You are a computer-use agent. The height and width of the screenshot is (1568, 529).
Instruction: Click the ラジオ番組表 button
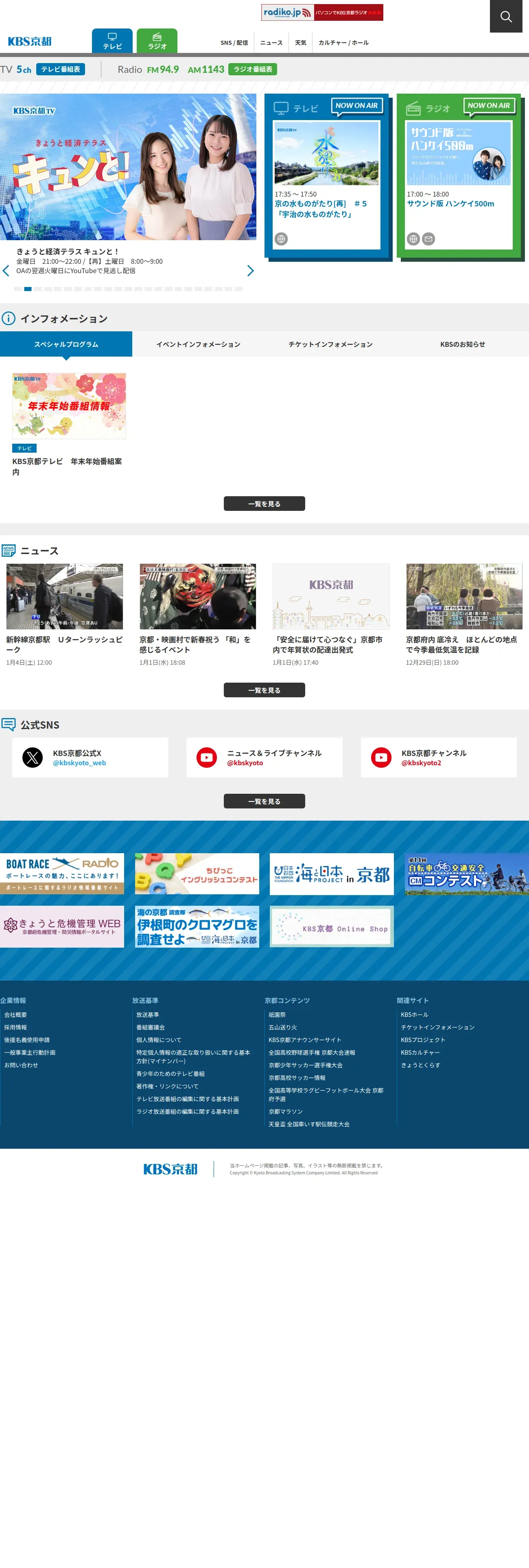click(253, 69)
